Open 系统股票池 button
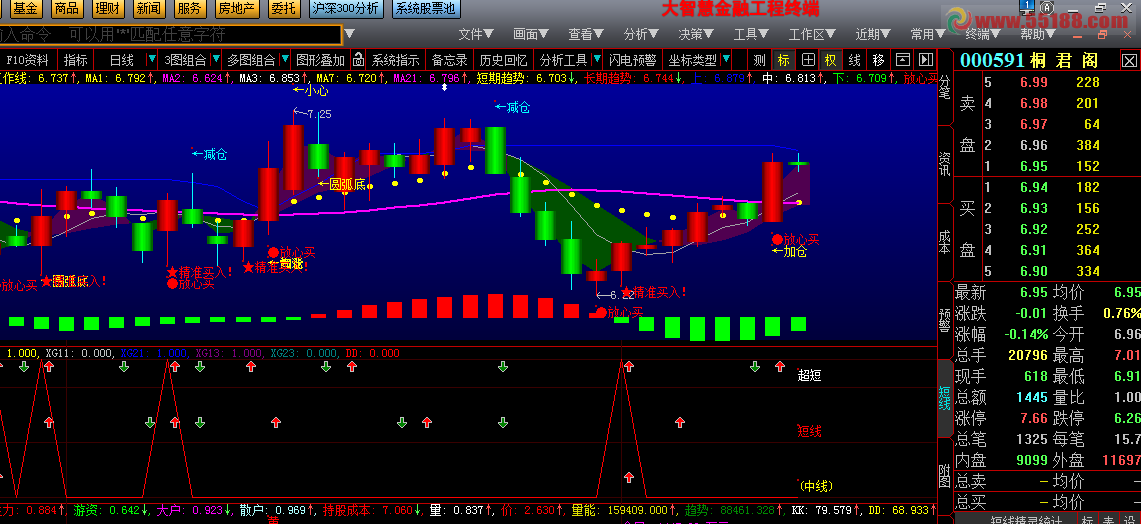The image size is (1141, 524). [426, 9]
